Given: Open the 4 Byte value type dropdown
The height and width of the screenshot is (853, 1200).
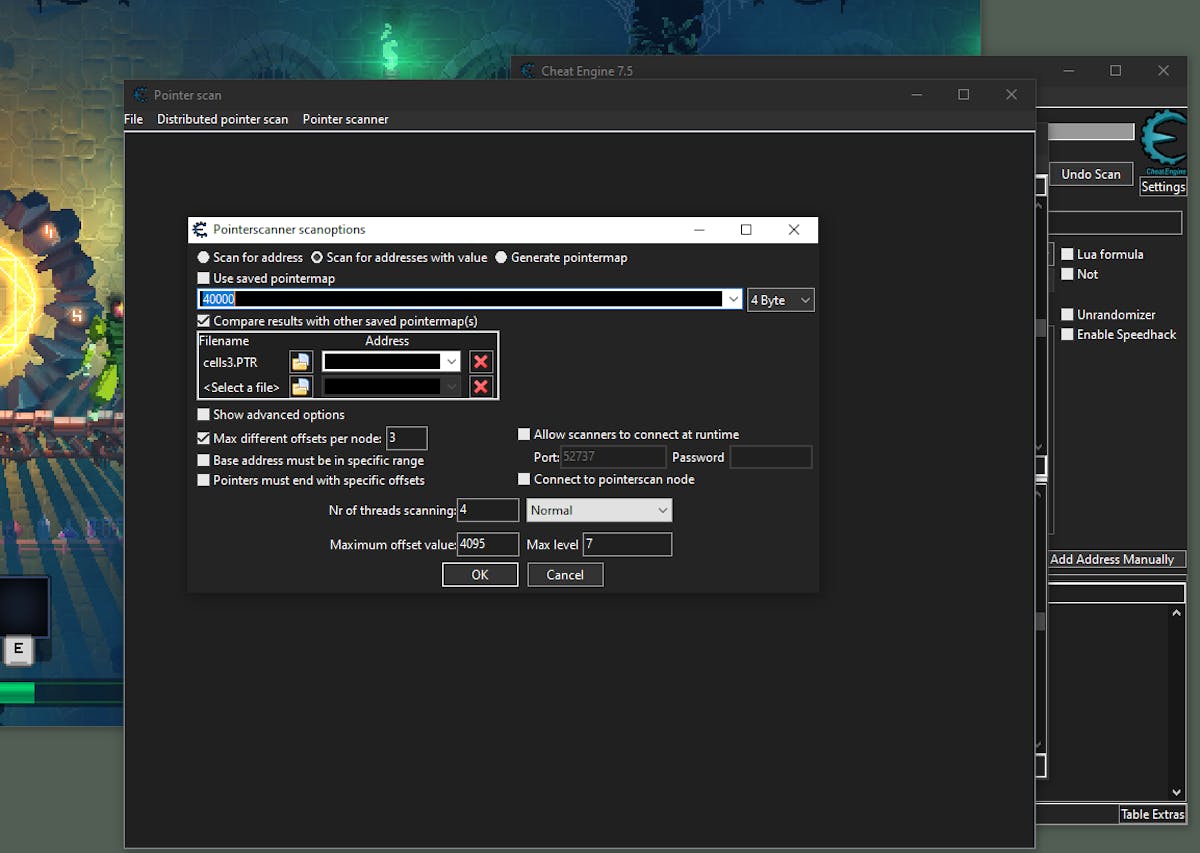Looking at the screenshot, I should point(780,300).
